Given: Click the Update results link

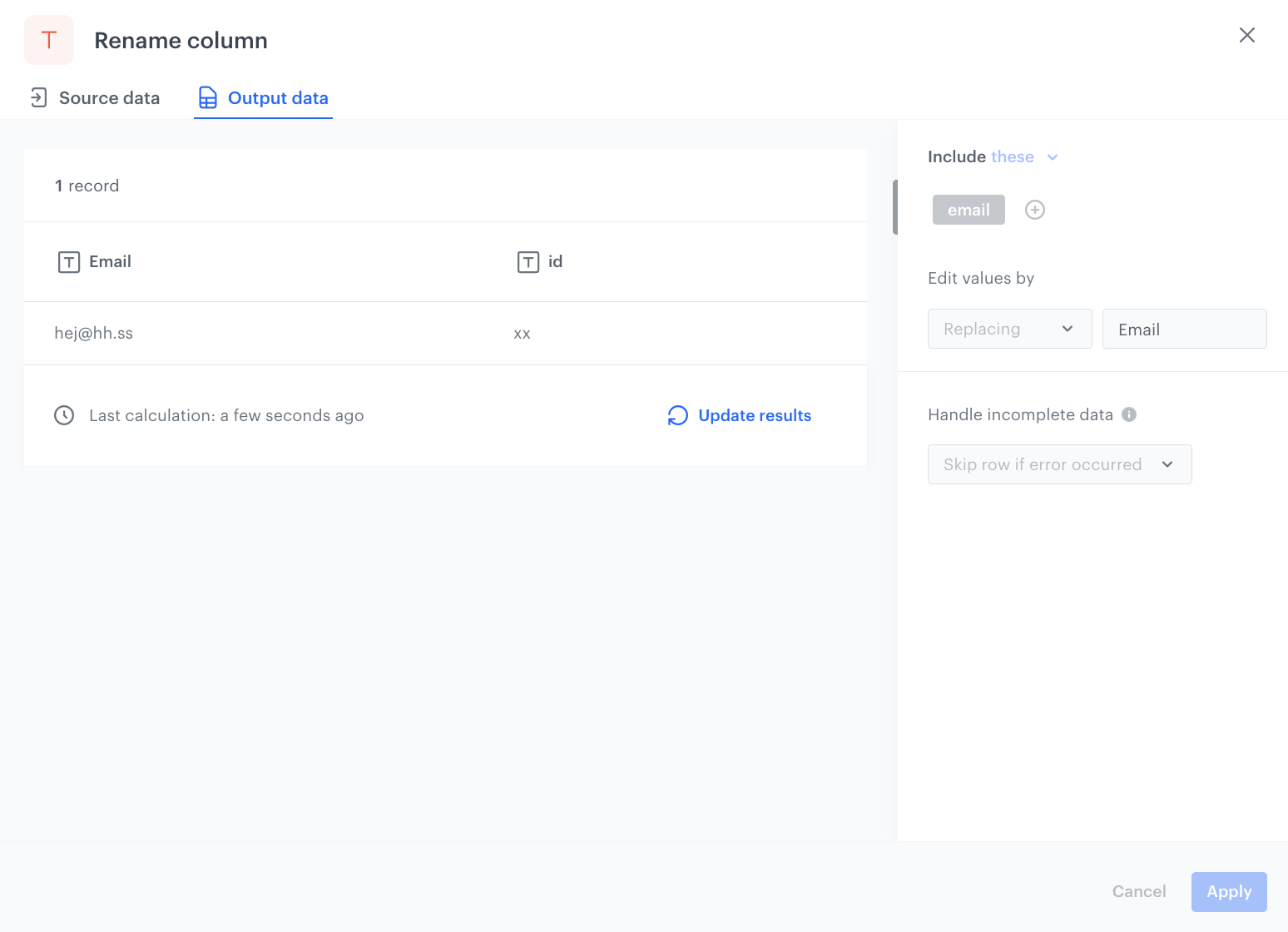Looking at the screenshot, I should tap(754, 415).
